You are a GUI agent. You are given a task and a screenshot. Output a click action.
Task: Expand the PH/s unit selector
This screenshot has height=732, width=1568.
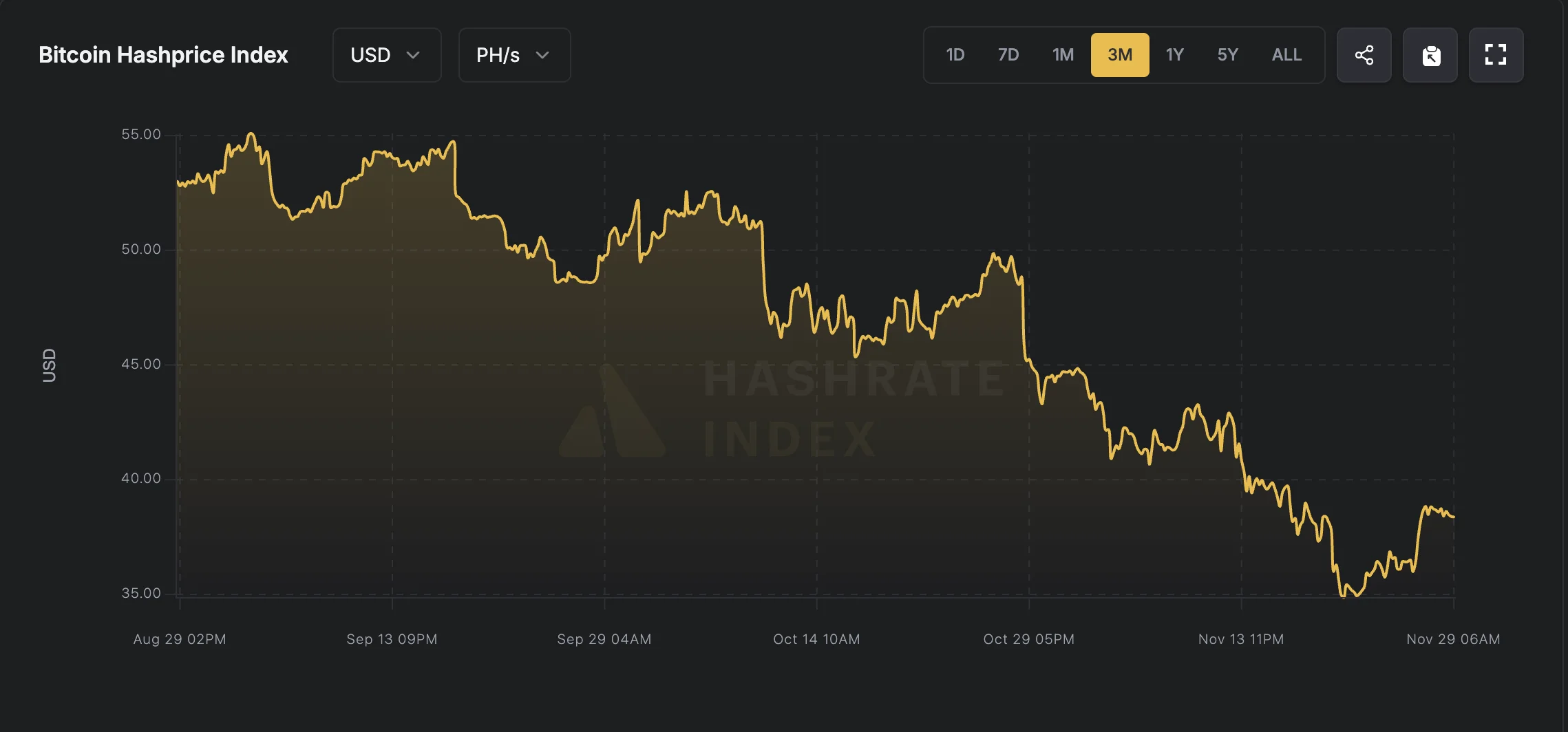513,55
